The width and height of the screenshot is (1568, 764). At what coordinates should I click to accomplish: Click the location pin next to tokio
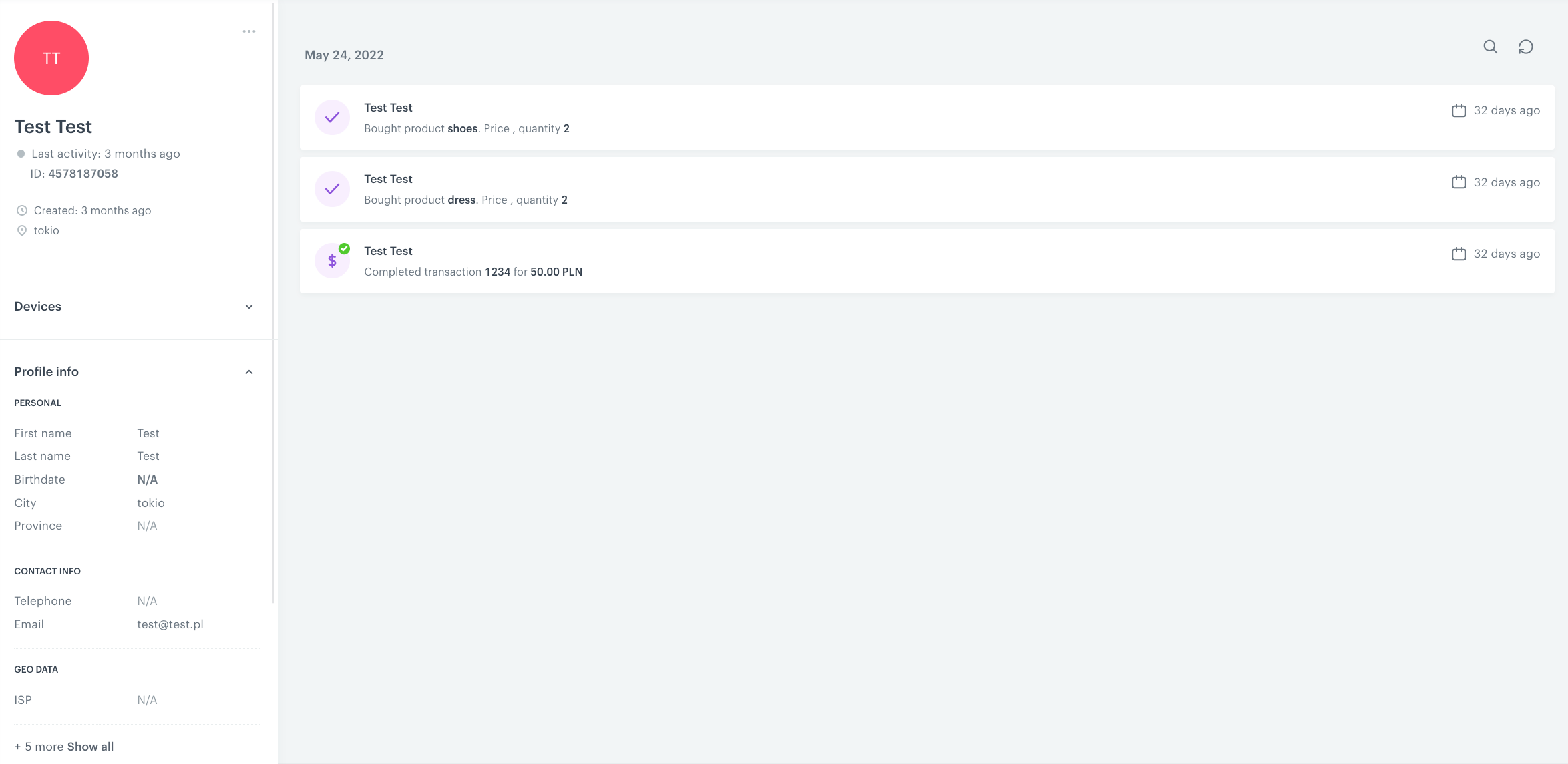click(22, 230)
